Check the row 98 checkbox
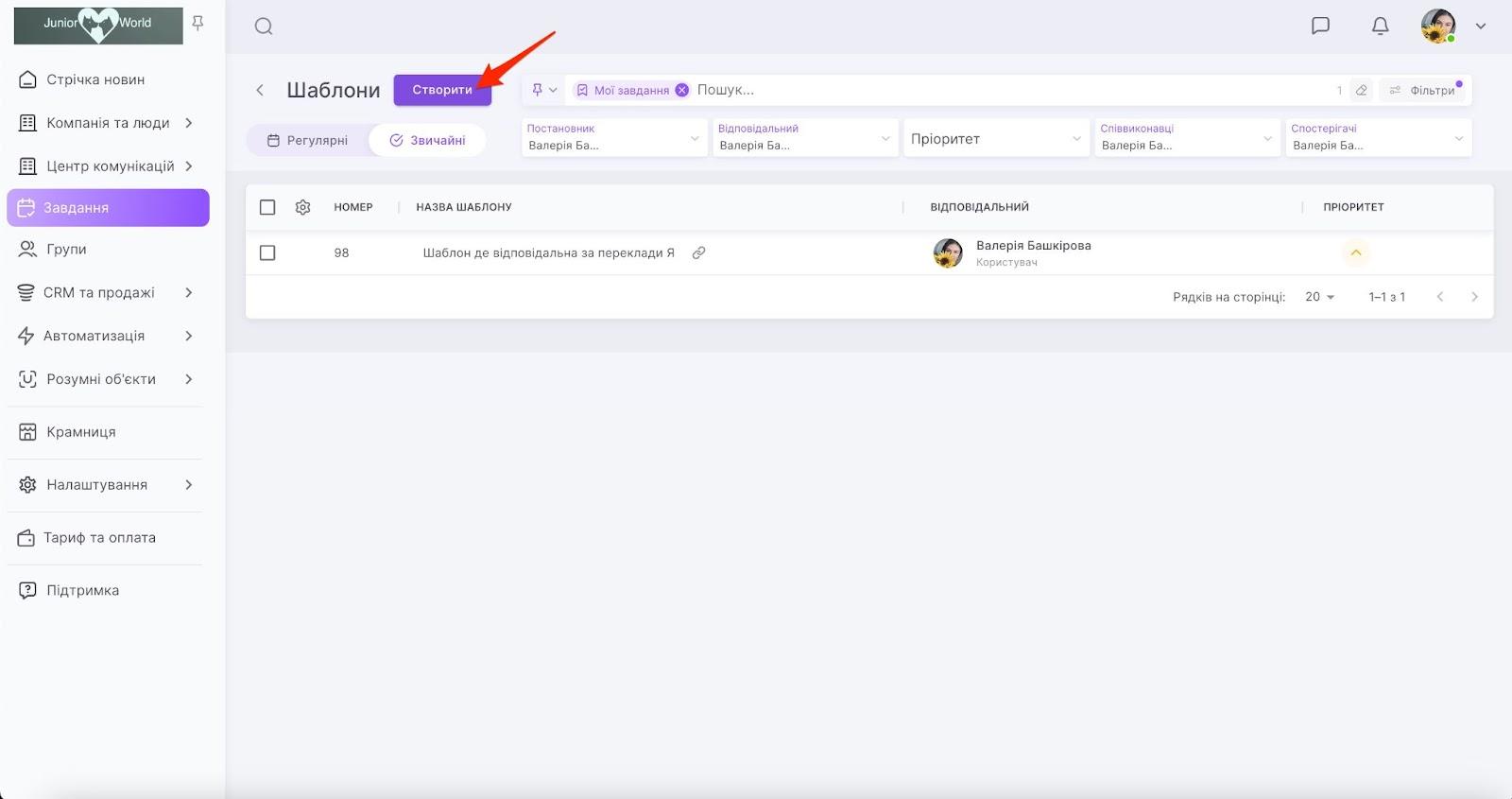1512x799 pixels. pyautogui.click(x=267, y=252)
